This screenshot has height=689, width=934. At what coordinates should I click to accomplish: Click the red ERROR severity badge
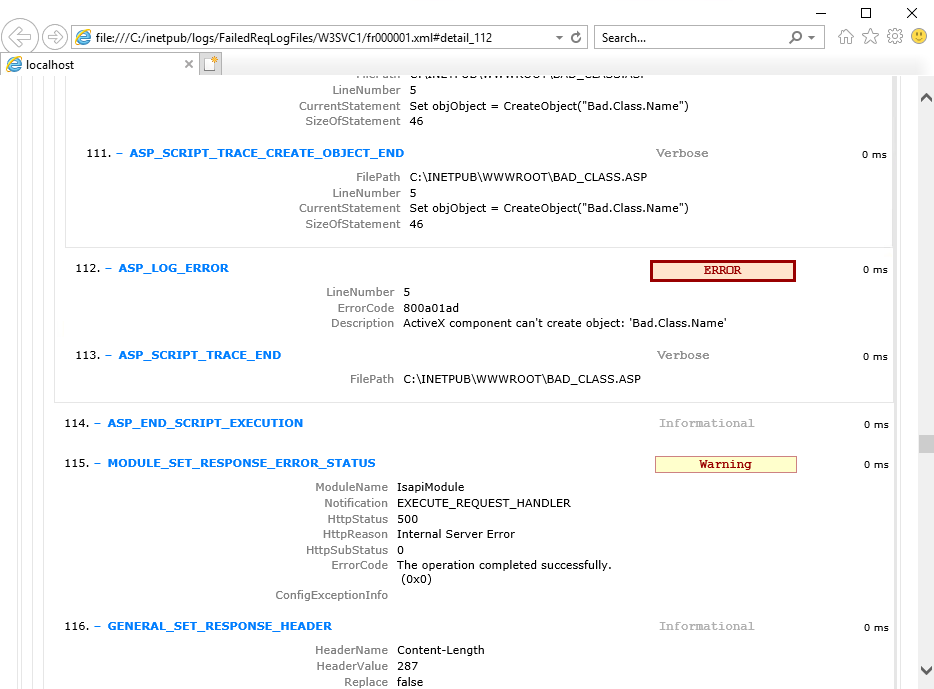[x=723, y=270]
